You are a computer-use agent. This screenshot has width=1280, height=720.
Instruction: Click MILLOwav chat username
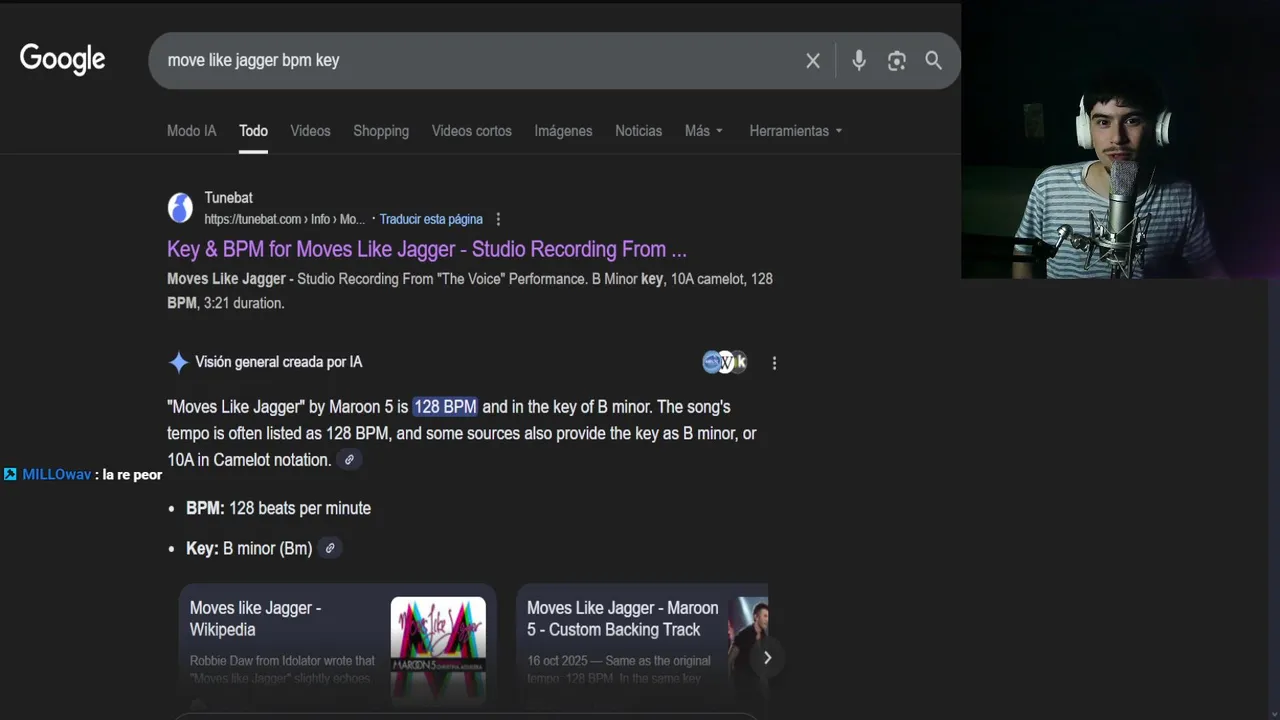(x=57, y=475)
